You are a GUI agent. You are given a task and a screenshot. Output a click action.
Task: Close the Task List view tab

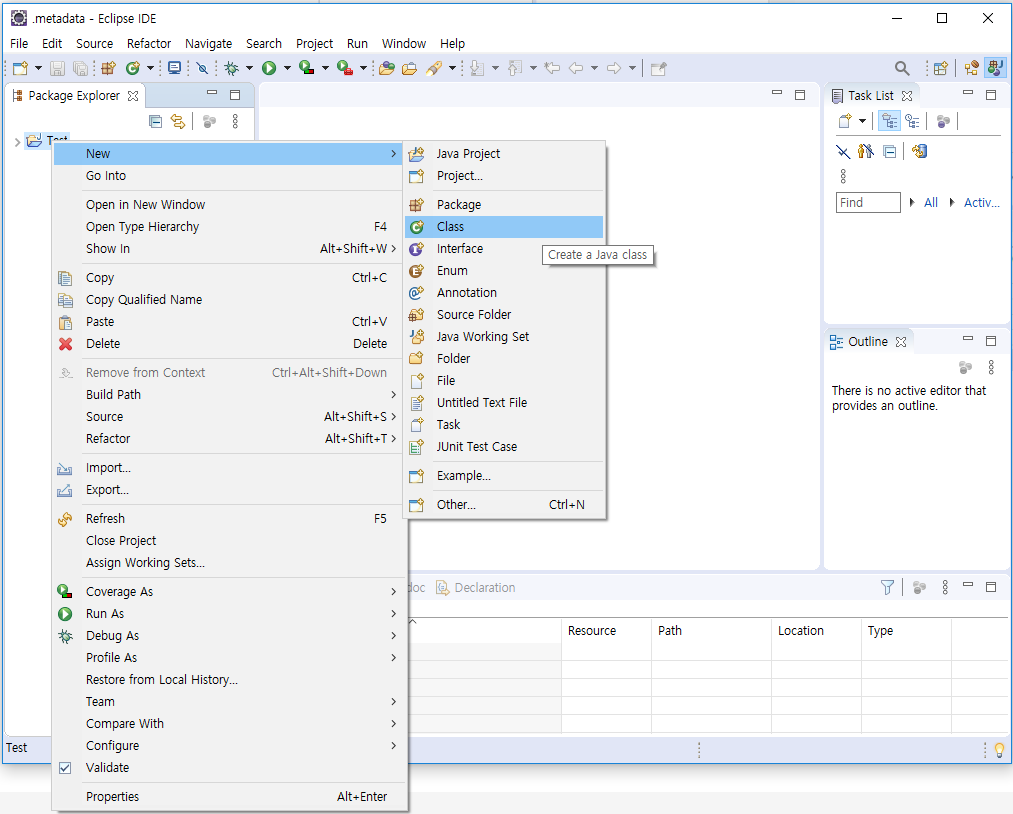tap(907, 96)
